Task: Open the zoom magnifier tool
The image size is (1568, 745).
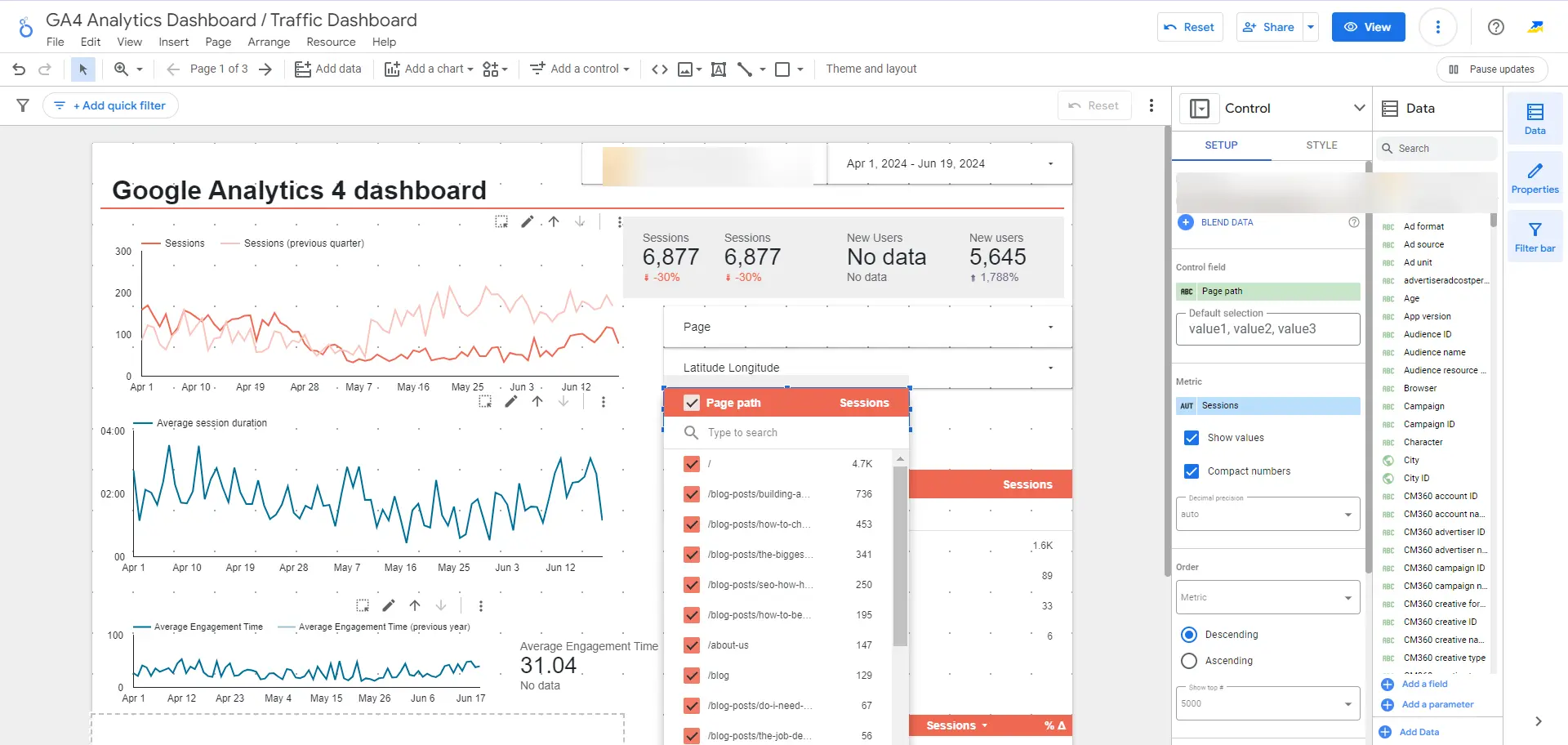Action: tap(122, 69)
